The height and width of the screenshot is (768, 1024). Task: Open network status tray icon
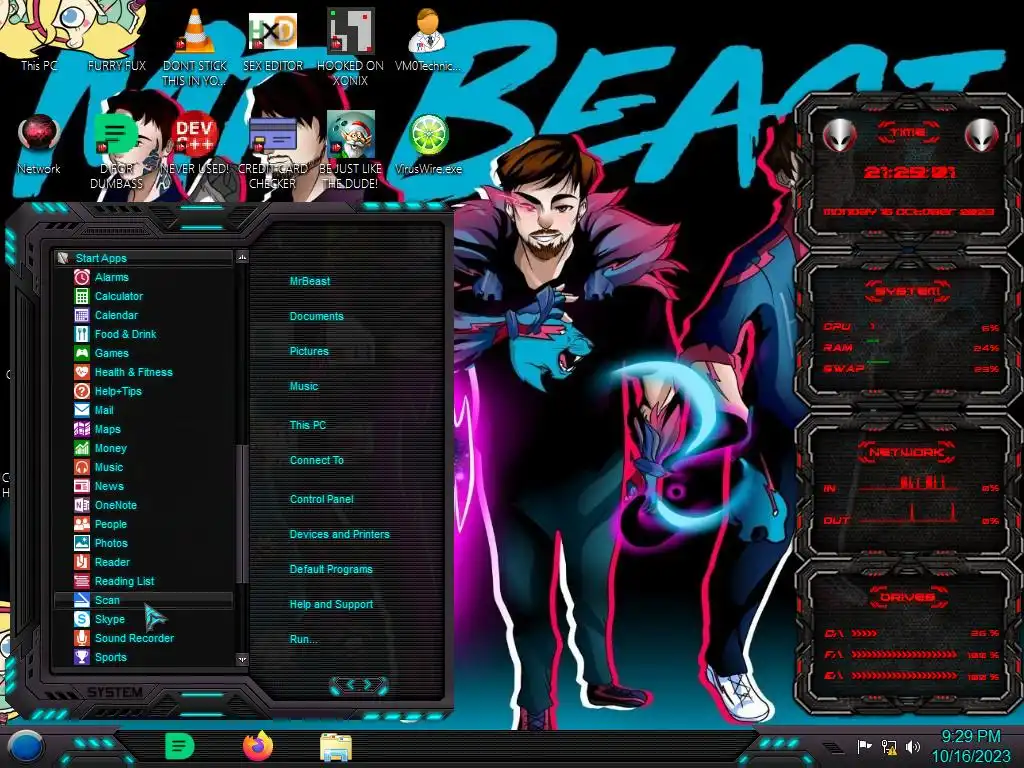888,746
